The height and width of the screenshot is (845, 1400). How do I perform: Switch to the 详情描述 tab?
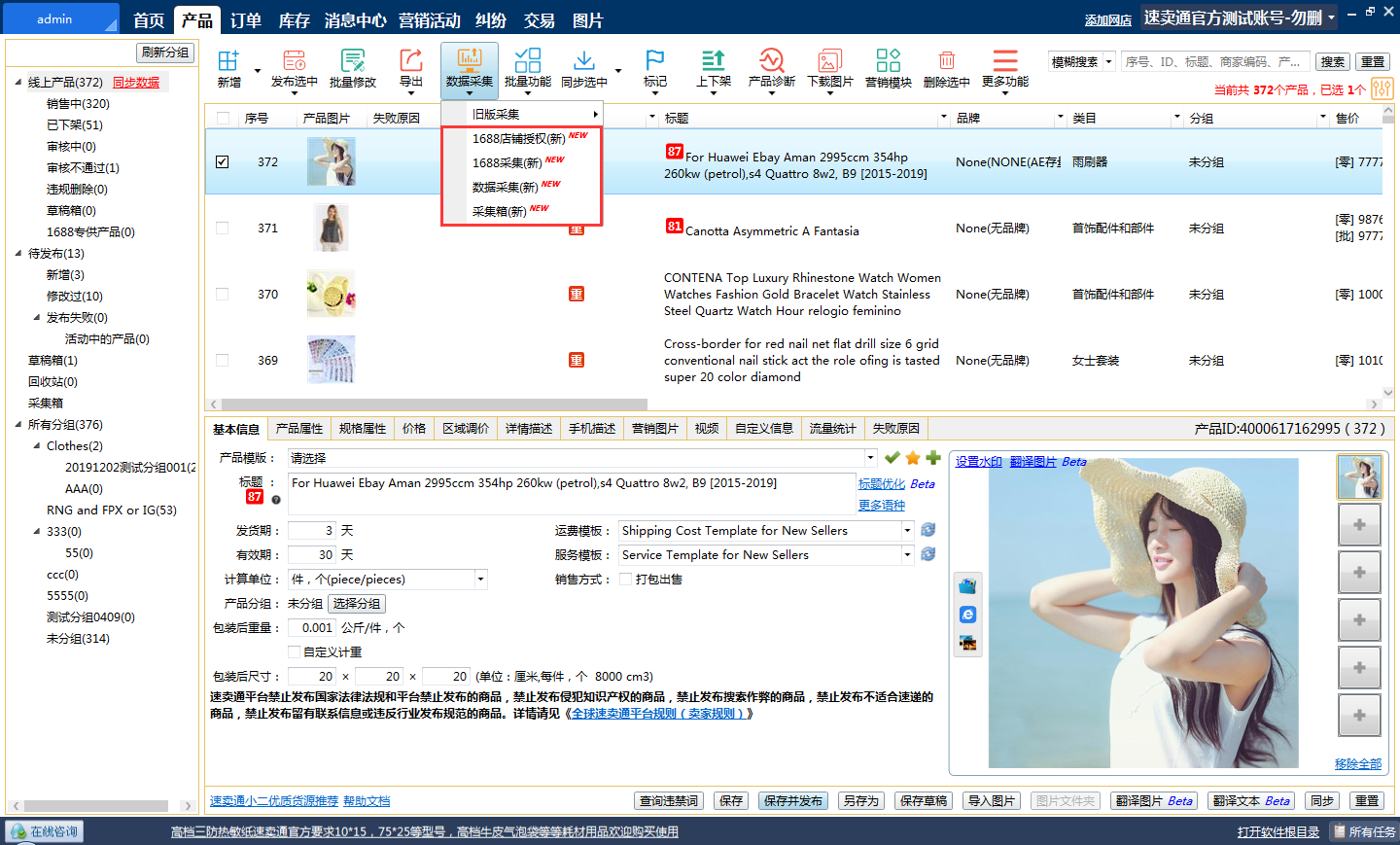click(529, 428)
